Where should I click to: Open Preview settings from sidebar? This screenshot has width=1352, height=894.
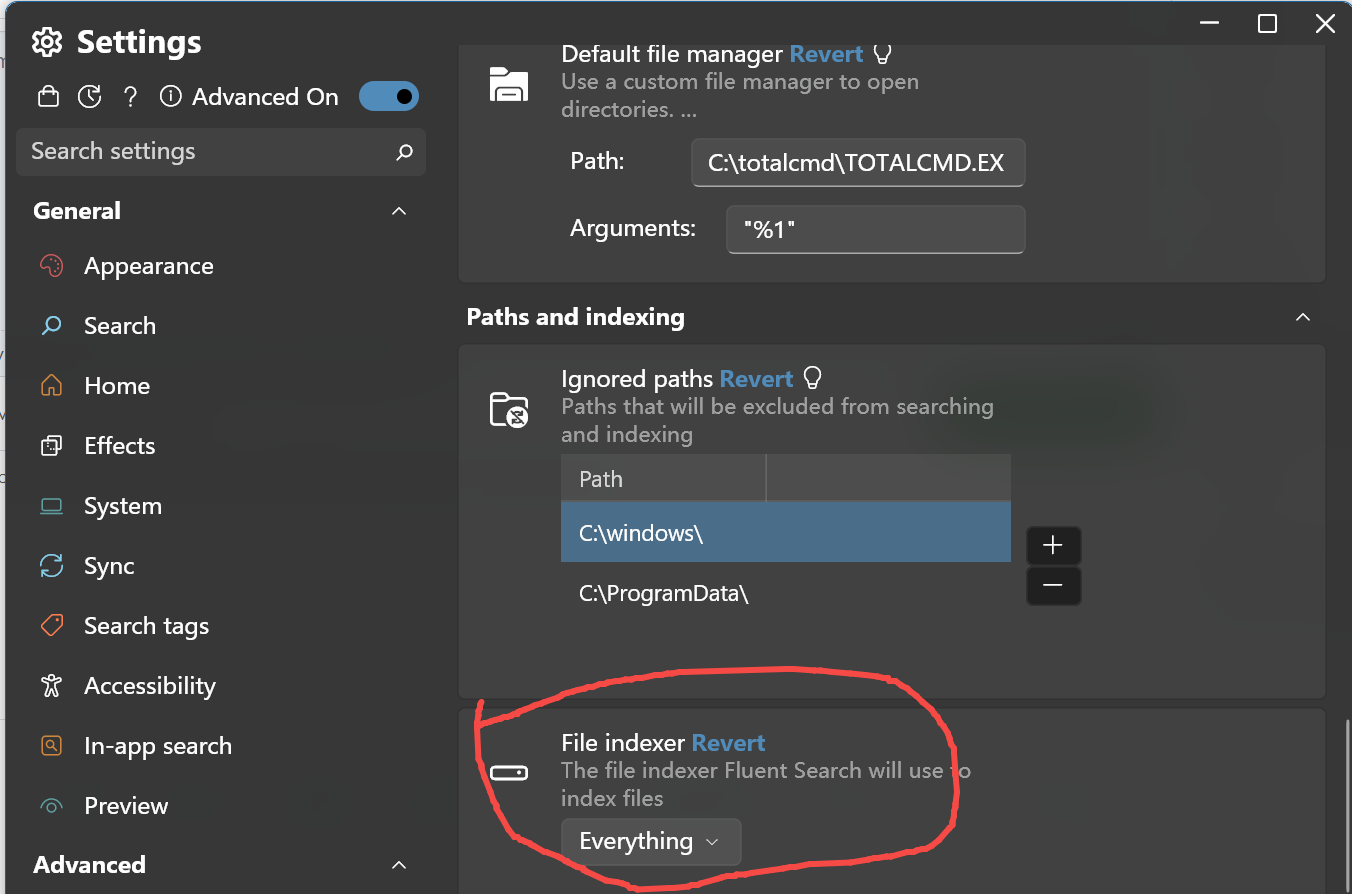coord(51,805)
